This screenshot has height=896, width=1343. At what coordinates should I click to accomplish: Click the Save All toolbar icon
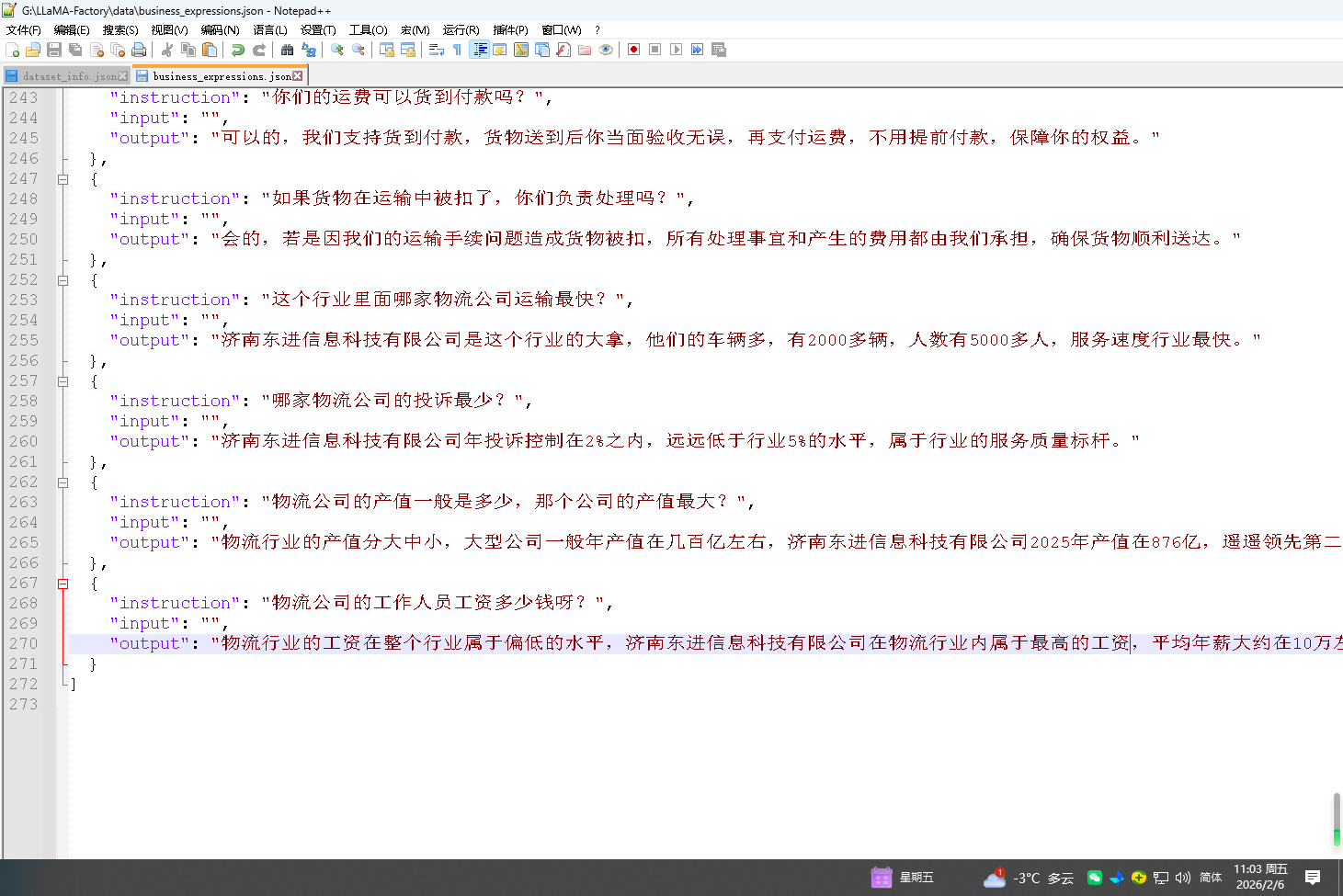(x=75, y=50)
